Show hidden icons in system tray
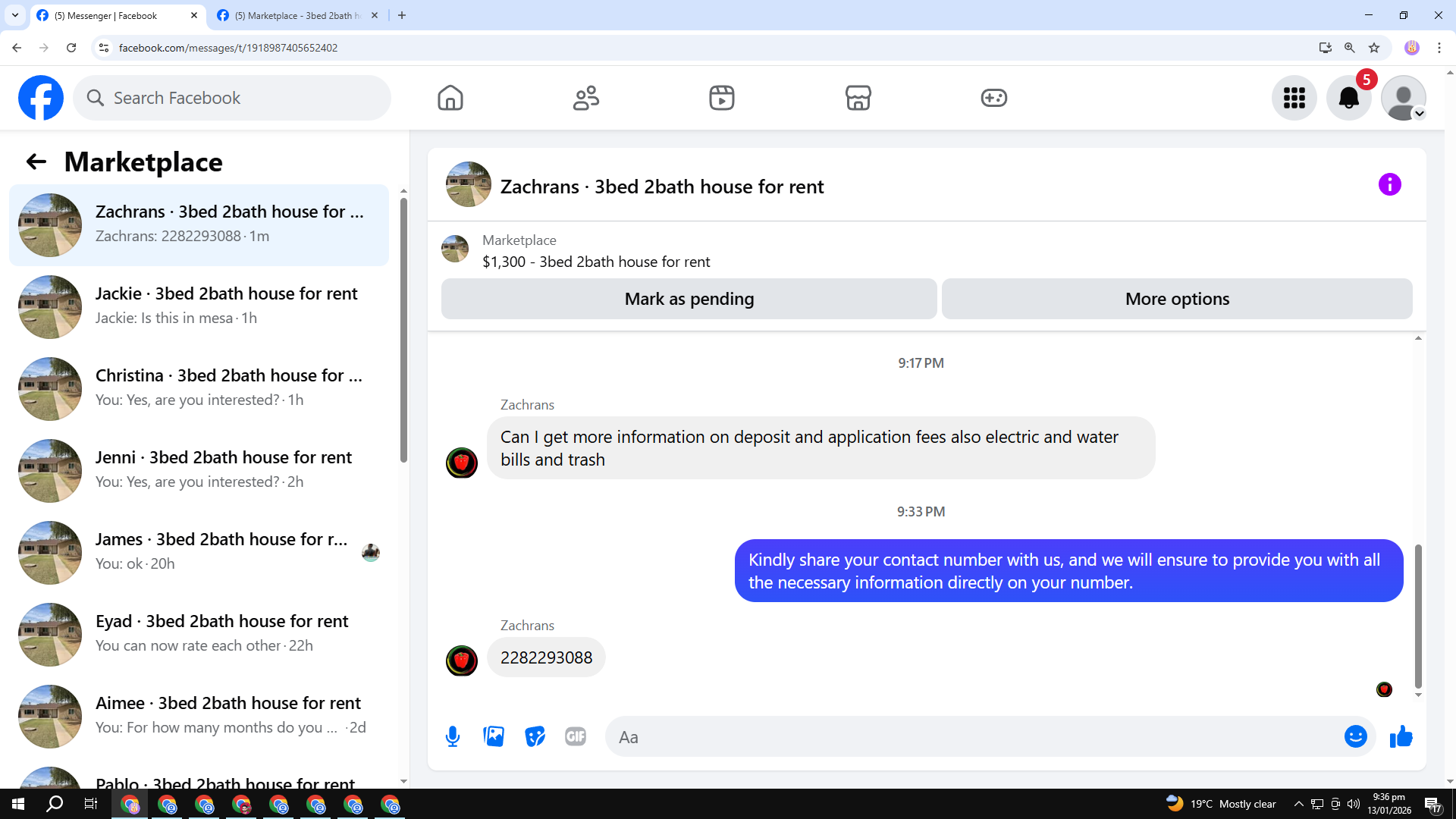 coord(1298,804)
